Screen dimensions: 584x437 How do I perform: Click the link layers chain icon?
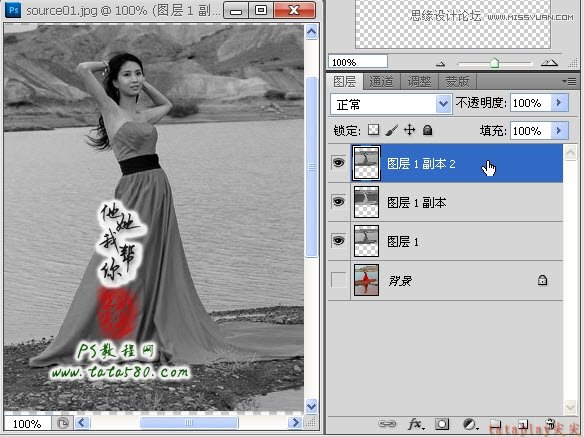click(387, 424)
